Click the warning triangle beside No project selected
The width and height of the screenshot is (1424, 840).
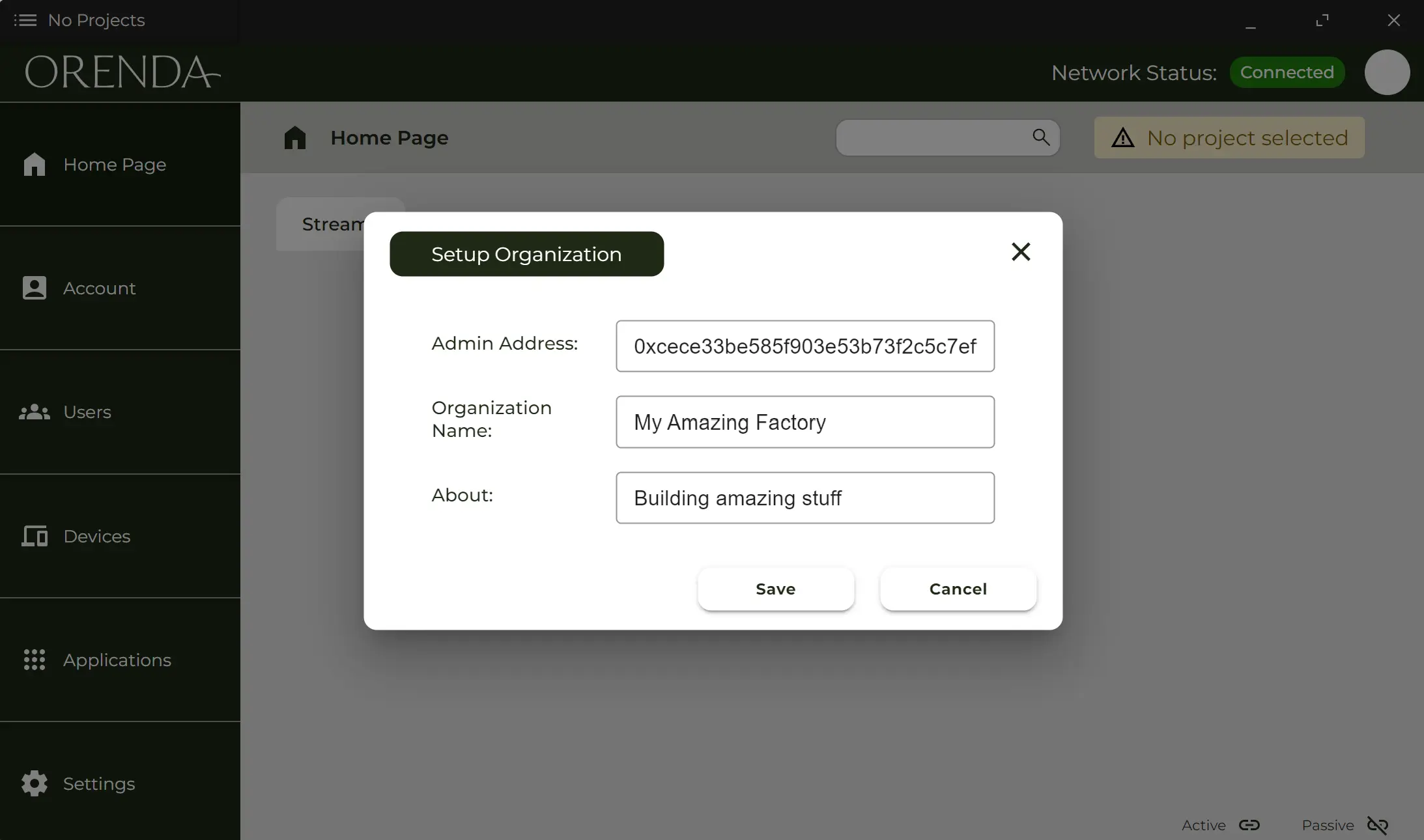pos(1121,137)
